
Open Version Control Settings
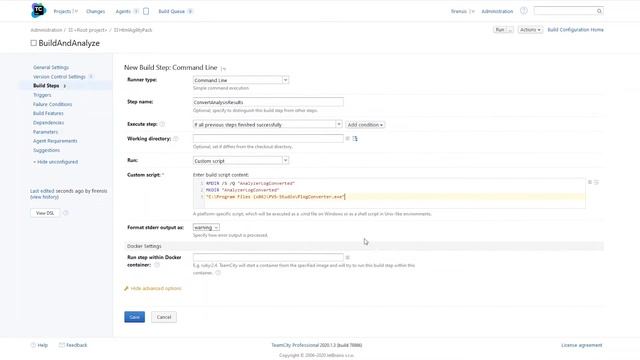point(59,77)
